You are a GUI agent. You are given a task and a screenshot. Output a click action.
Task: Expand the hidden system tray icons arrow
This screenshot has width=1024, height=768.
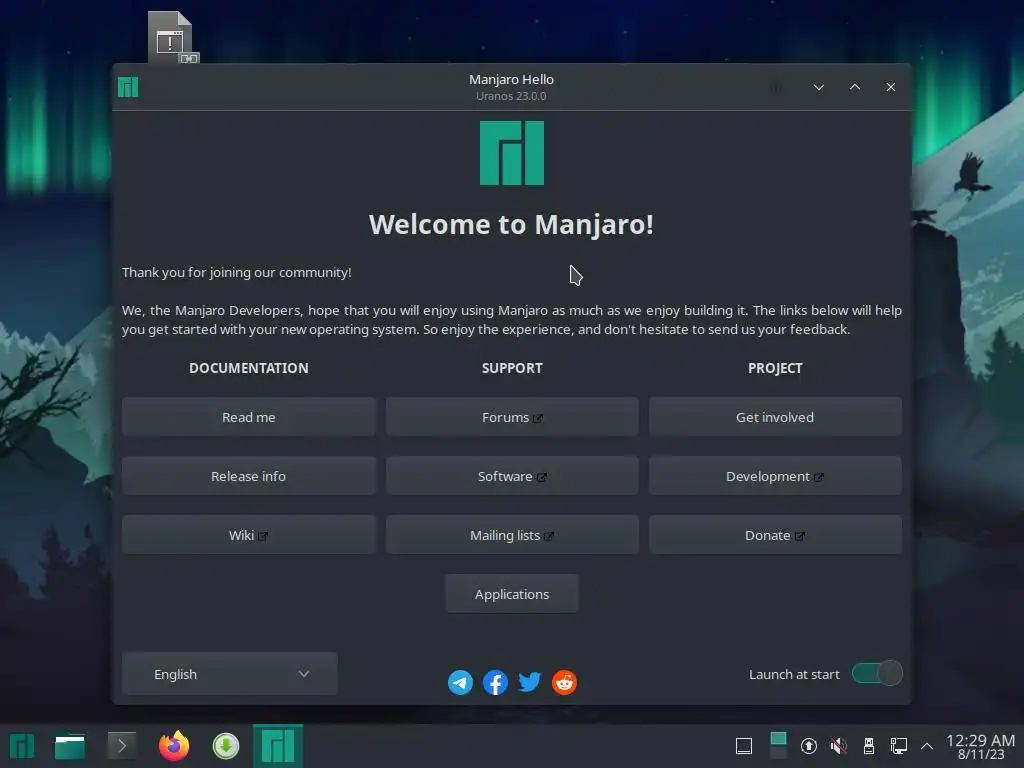tap(927, 746)
